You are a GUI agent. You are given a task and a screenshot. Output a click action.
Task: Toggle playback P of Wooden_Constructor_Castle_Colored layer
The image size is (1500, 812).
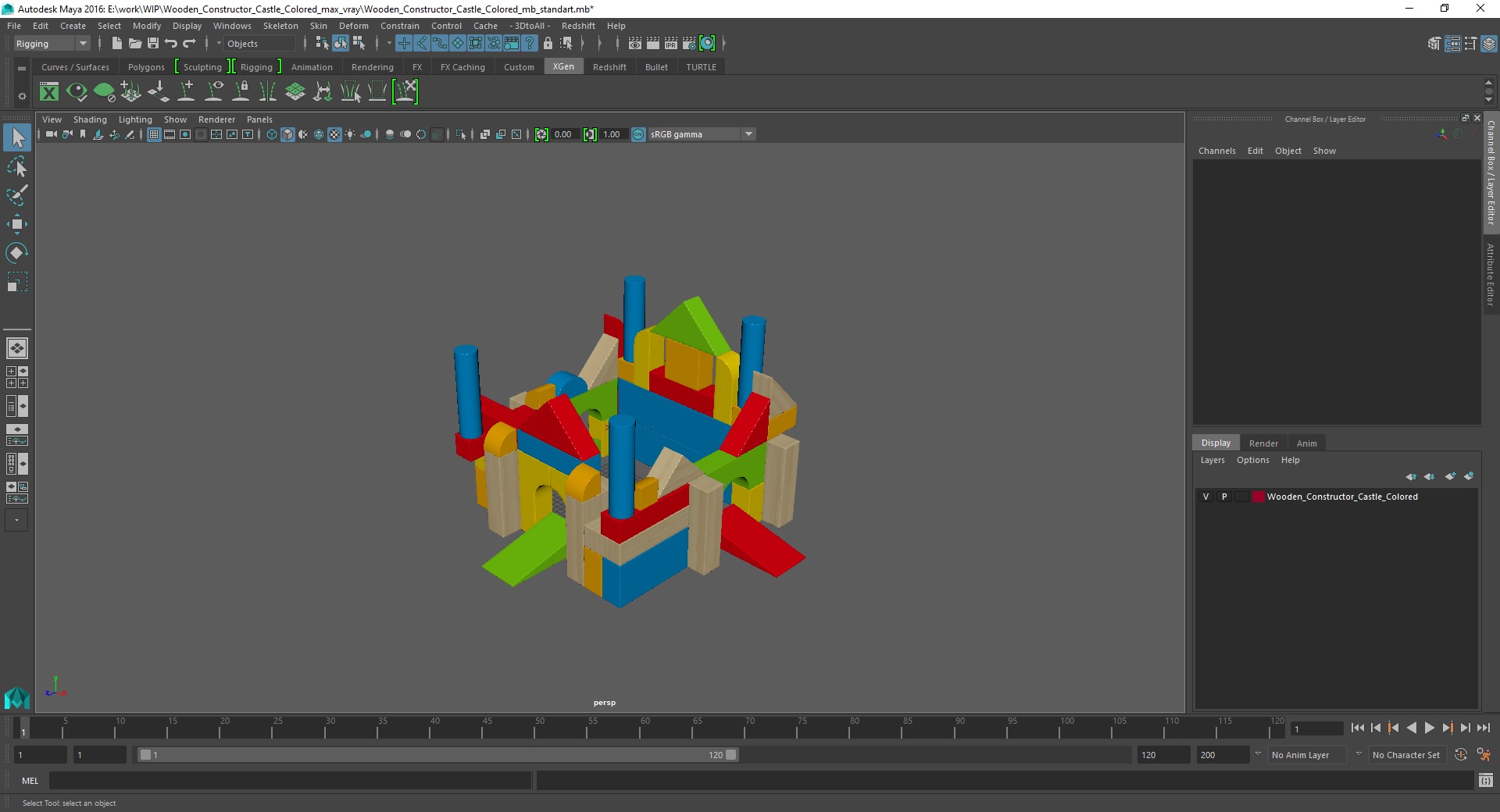coord(1224,497)
